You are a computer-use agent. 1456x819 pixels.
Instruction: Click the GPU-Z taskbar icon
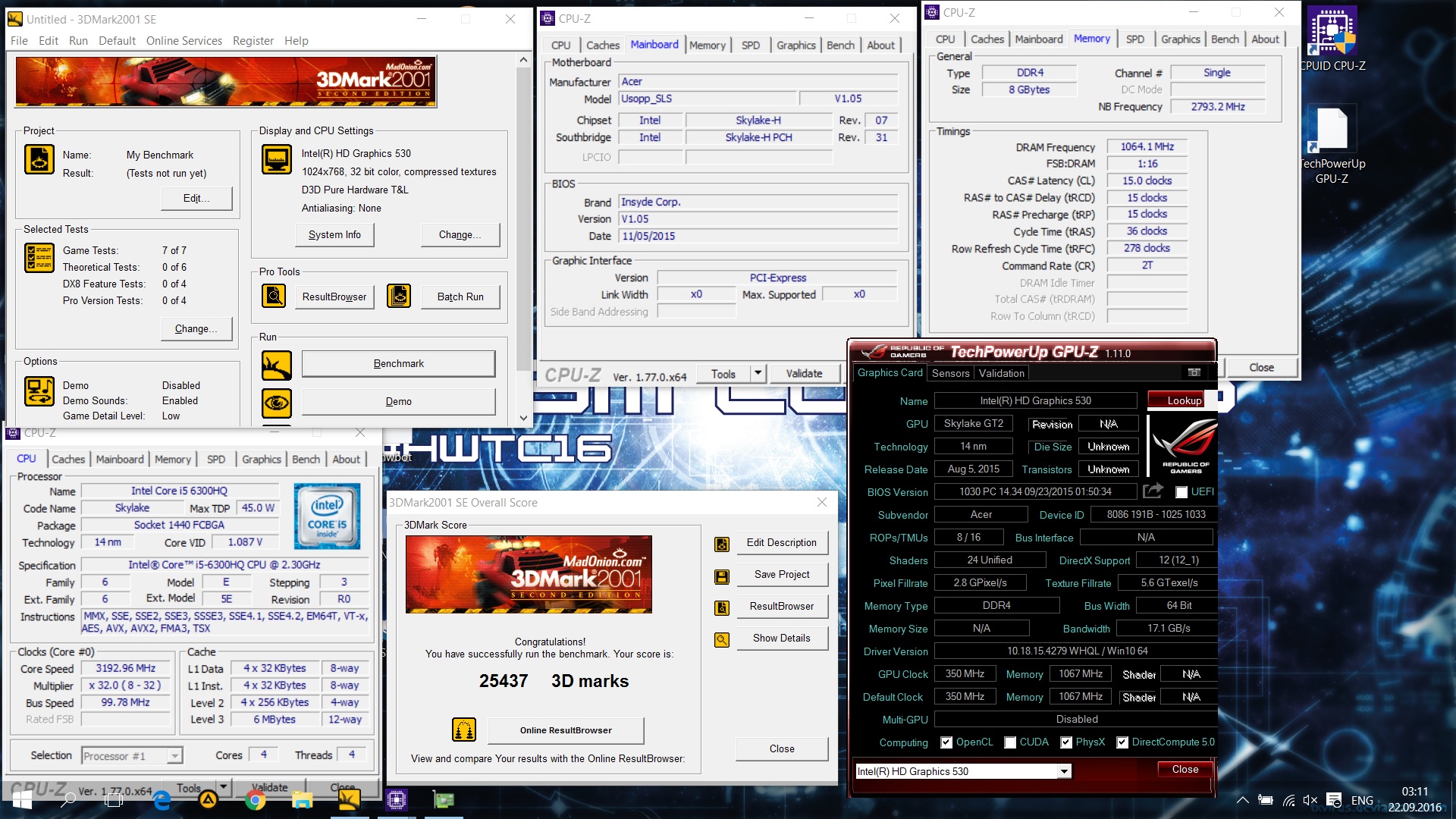[443, 800]
